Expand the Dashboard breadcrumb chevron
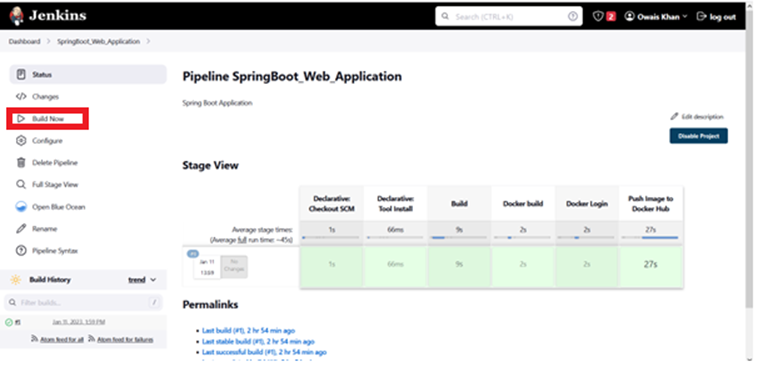 point(48,42)
